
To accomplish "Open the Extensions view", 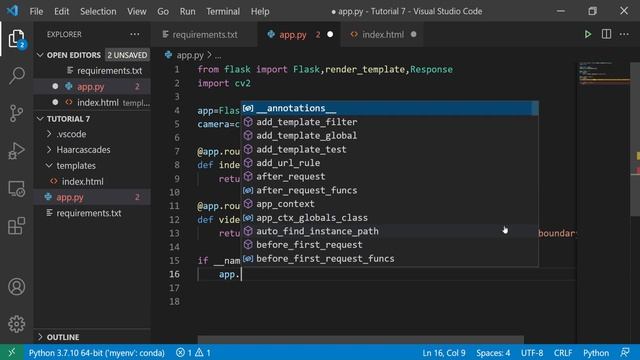I will [16, 226].
